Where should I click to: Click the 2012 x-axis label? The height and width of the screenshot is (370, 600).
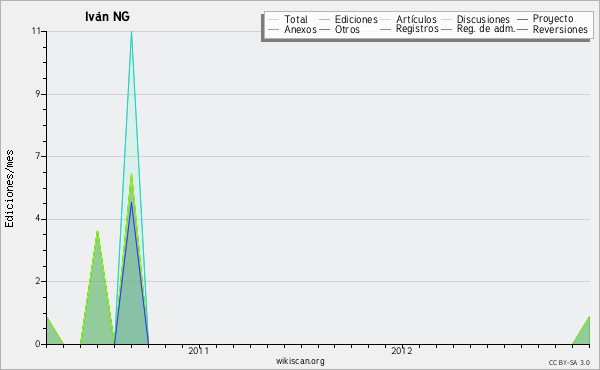[x=402, y=351]
